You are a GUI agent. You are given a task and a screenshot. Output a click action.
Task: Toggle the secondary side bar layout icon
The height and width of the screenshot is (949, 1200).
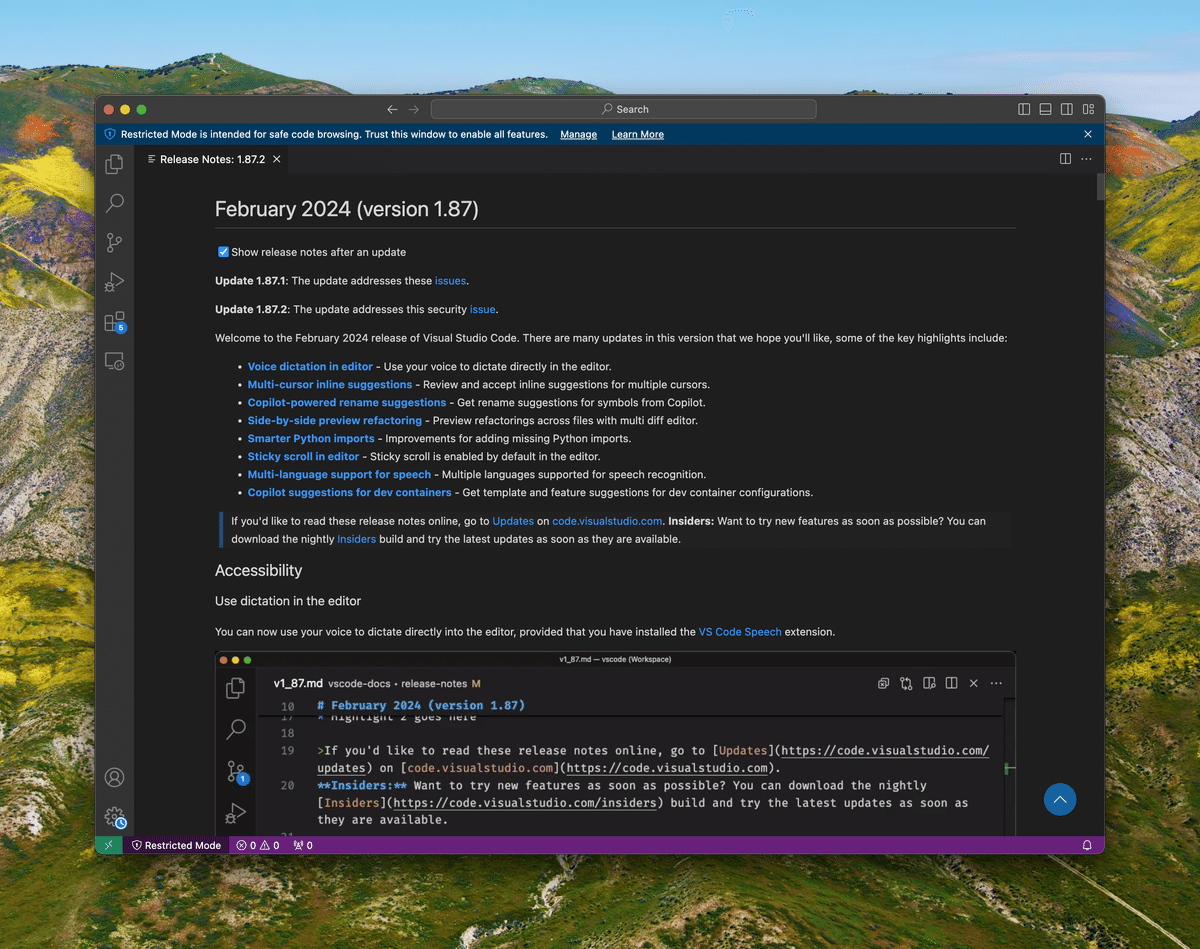pyautogui.click(x=1067, y=109)
